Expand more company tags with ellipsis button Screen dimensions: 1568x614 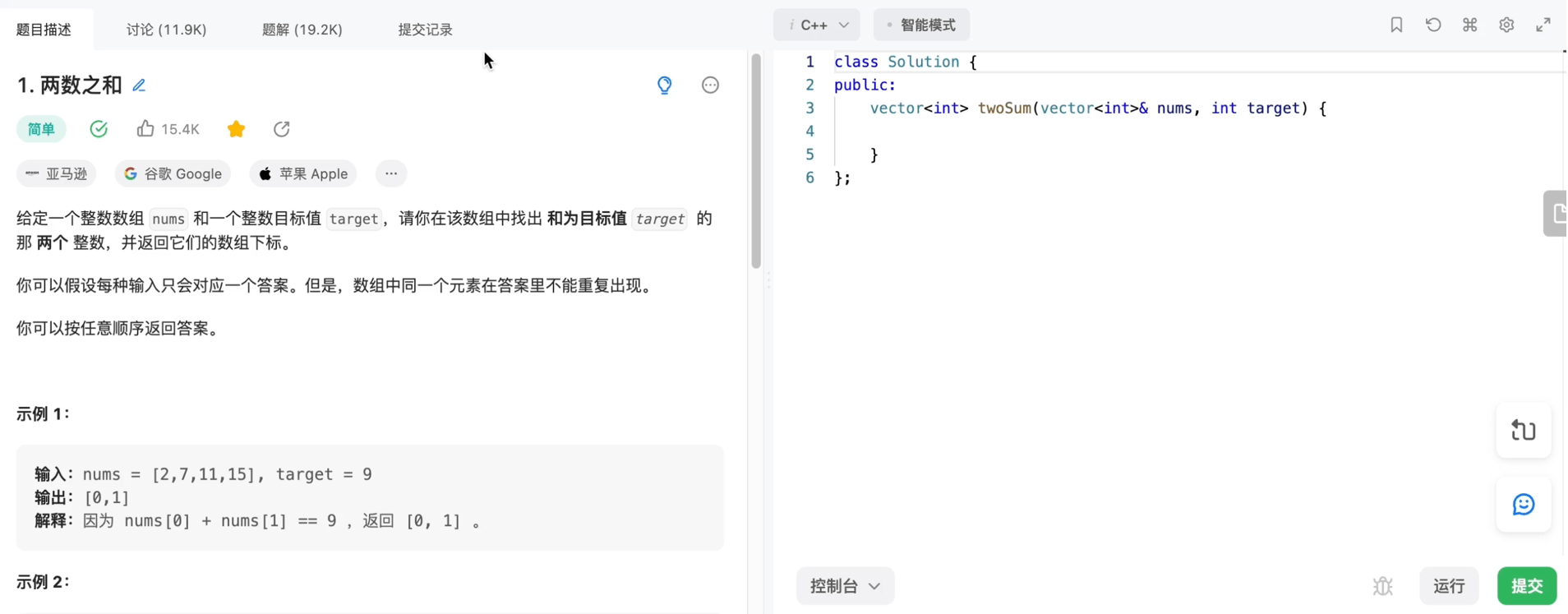pos(391,173)
